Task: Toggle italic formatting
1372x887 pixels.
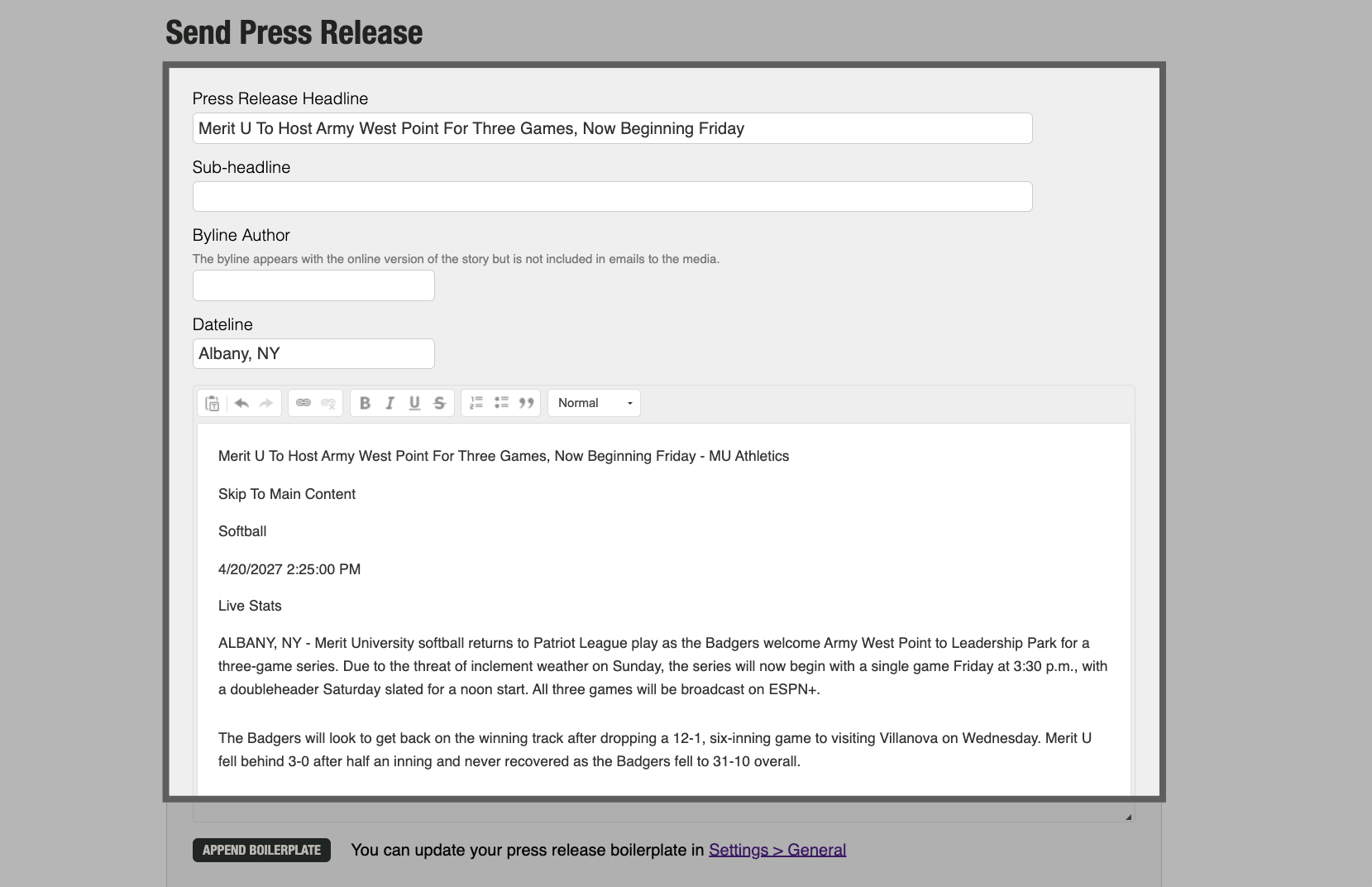Action: pos(390,403)
